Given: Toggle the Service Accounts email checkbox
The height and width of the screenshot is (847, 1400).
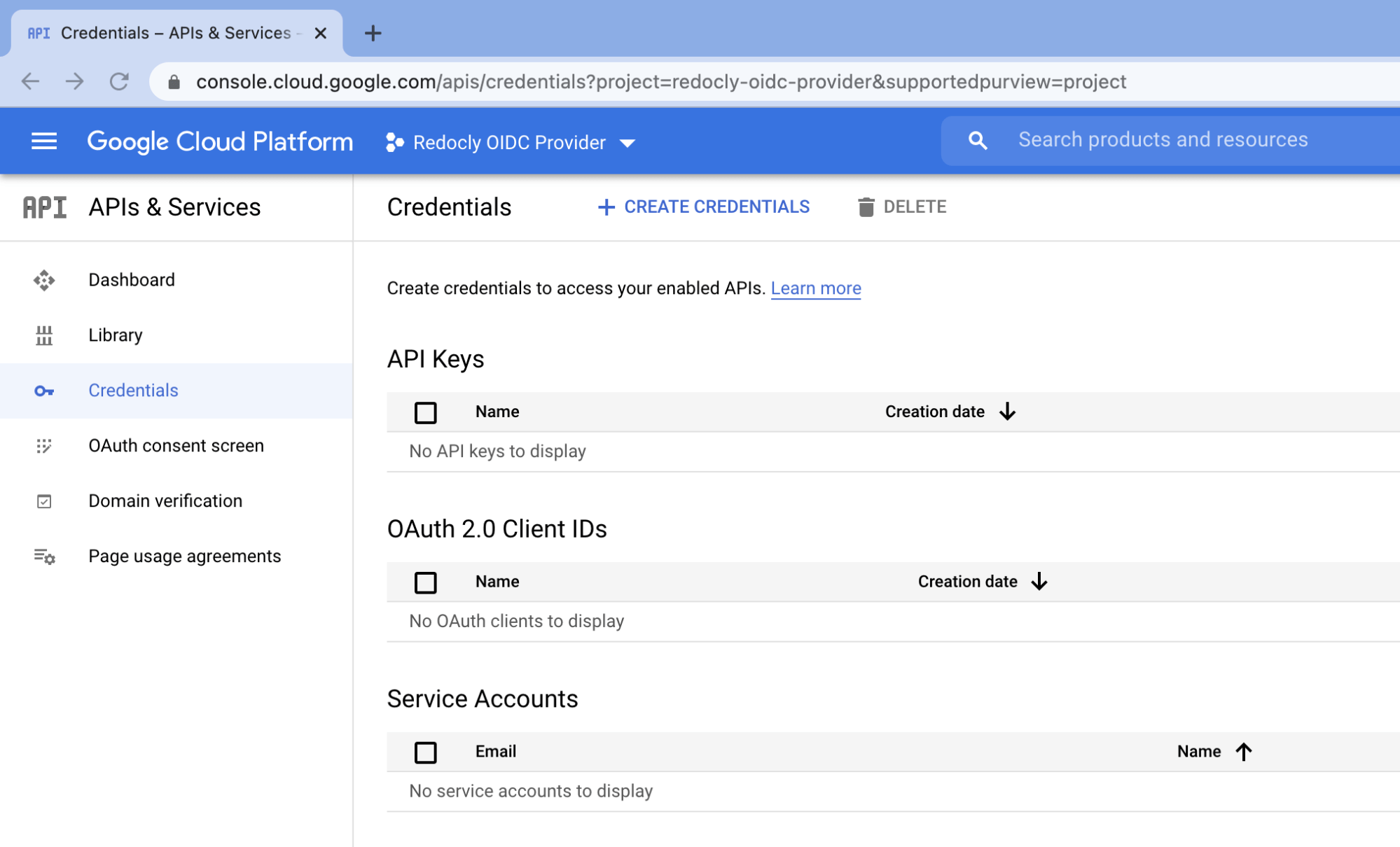Looking at the screenshot, I should [425, 750].
